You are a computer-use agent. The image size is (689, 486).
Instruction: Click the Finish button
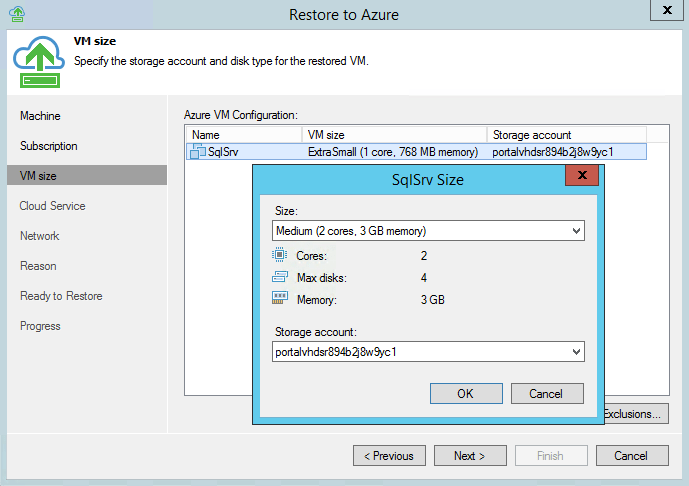551,456
